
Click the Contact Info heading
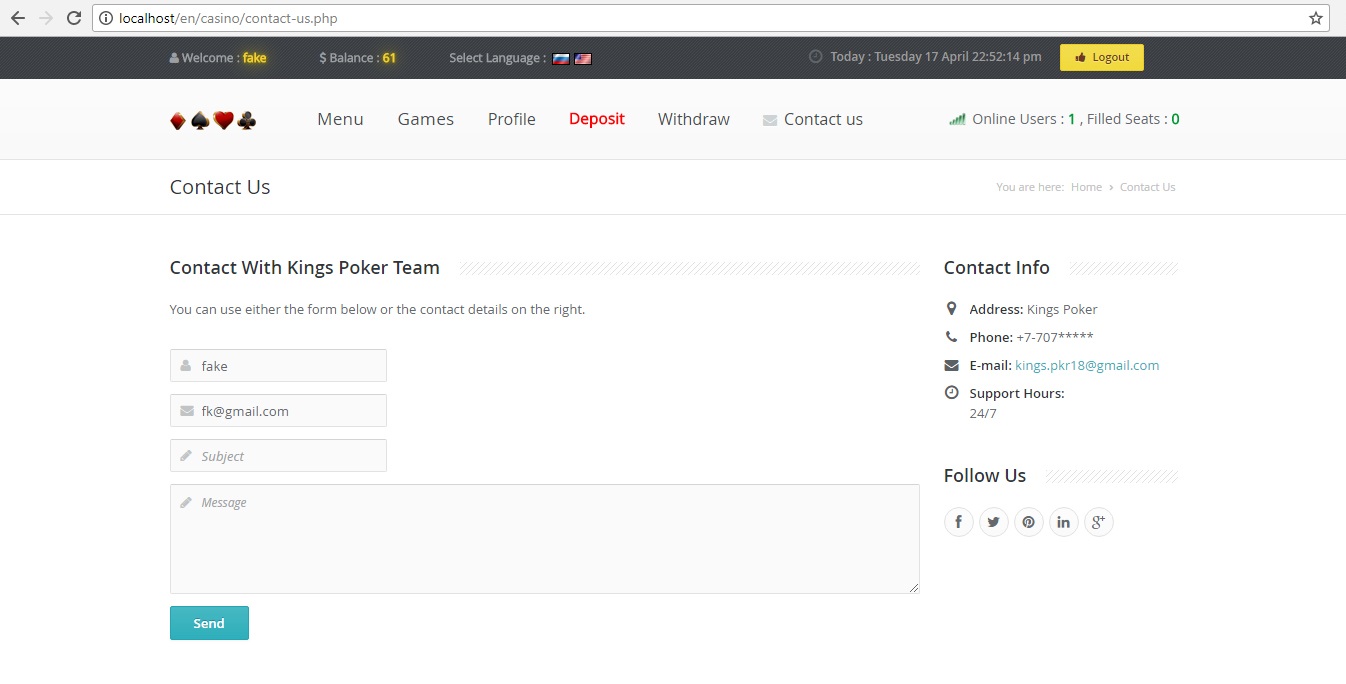coord(997,268)
